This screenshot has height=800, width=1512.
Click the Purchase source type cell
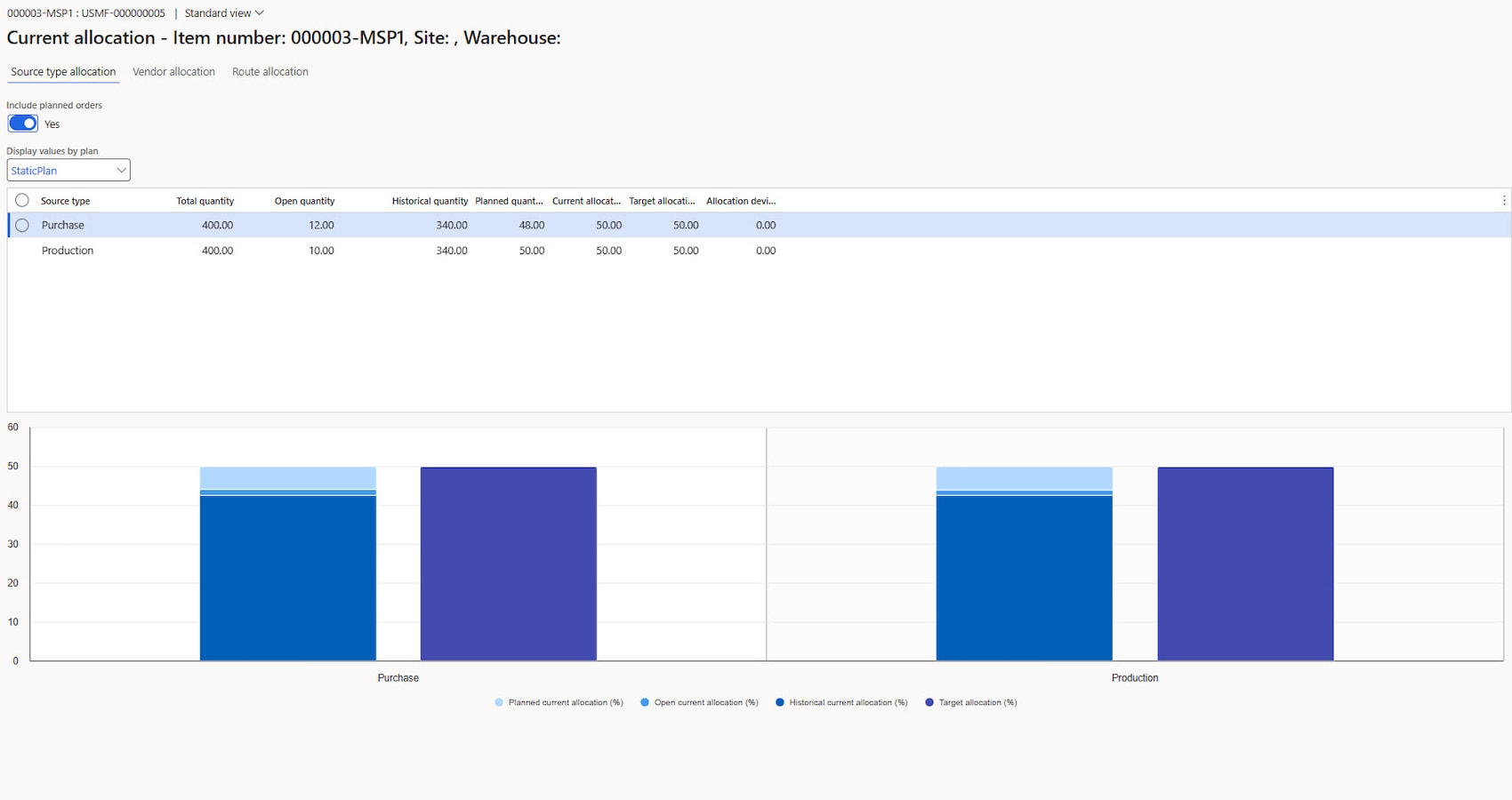pyautogui.click(x=62, y=226)
